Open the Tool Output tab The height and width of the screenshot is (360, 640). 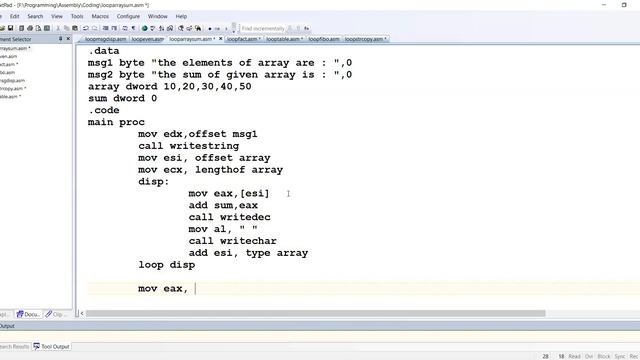pos(51,347)
